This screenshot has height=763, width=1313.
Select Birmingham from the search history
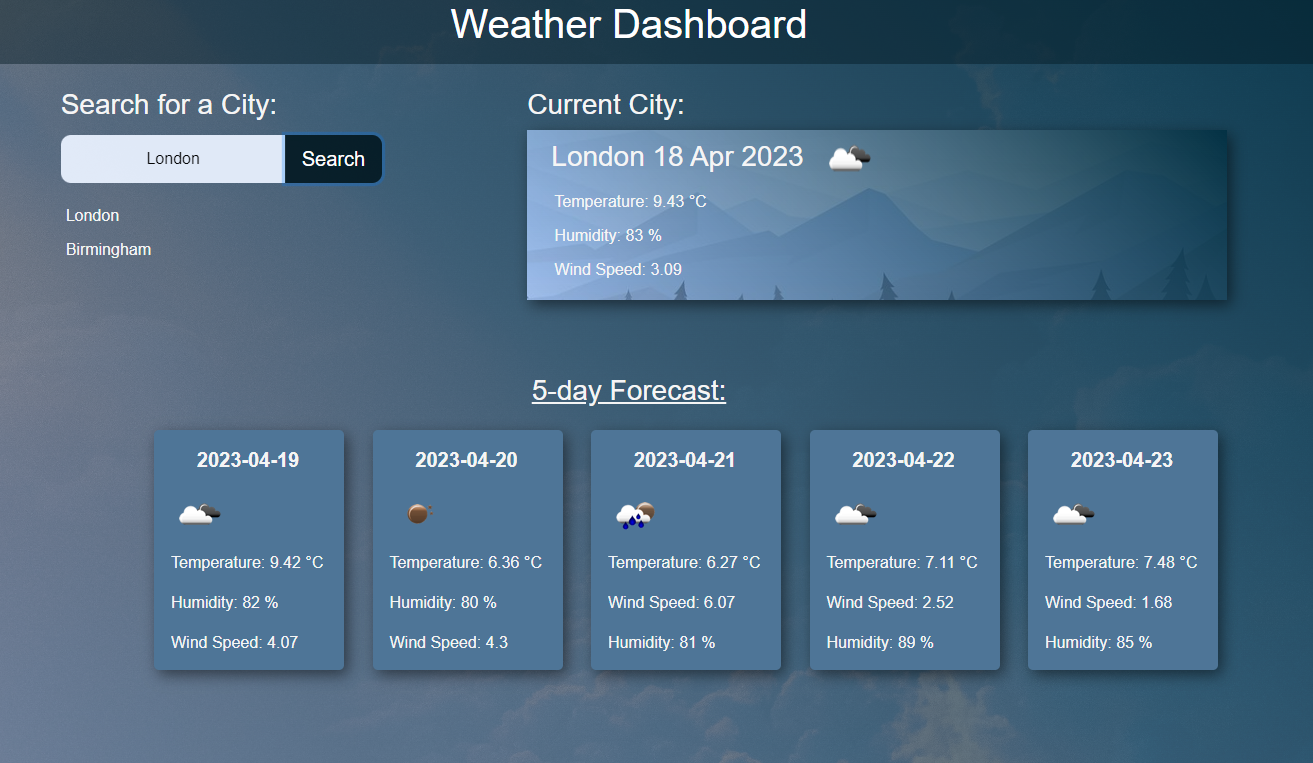[x=108, y=249]
